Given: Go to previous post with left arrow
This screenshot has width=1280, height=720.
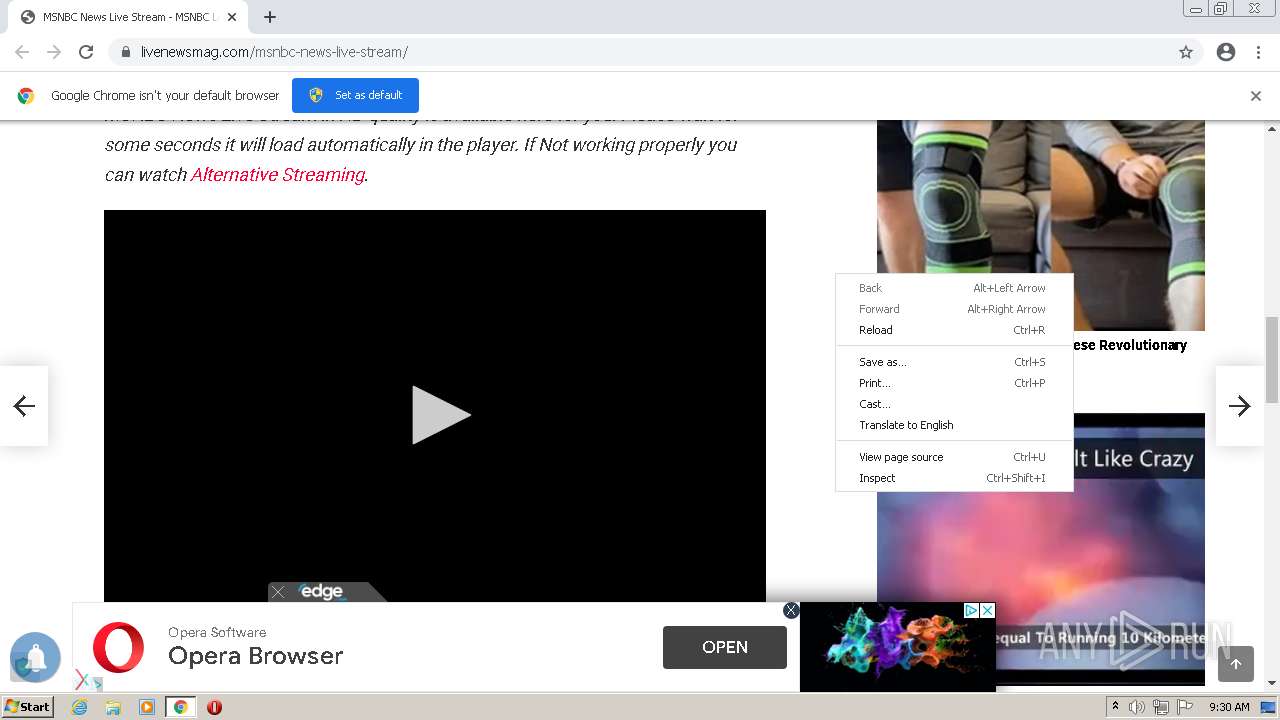Looking at the screenshot, I should pyautogui.click(x=24, y=405).
